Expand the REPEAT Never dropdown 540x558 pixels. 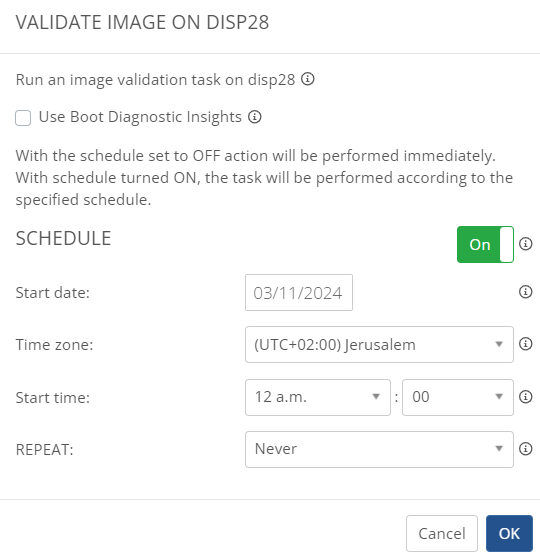379,449
